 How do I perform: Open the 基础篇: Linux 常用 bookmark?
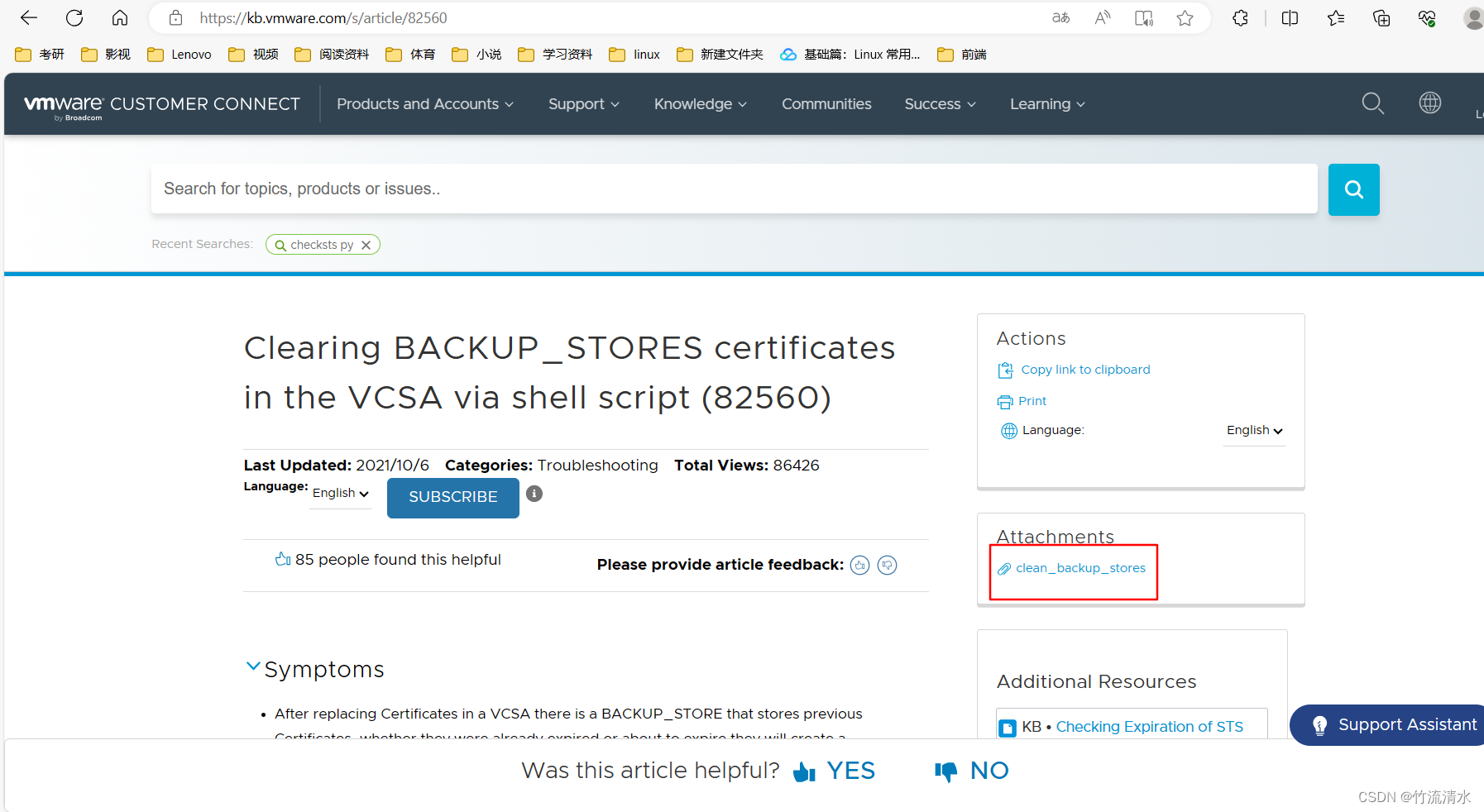pyautogui.click(x=850, y=55)
